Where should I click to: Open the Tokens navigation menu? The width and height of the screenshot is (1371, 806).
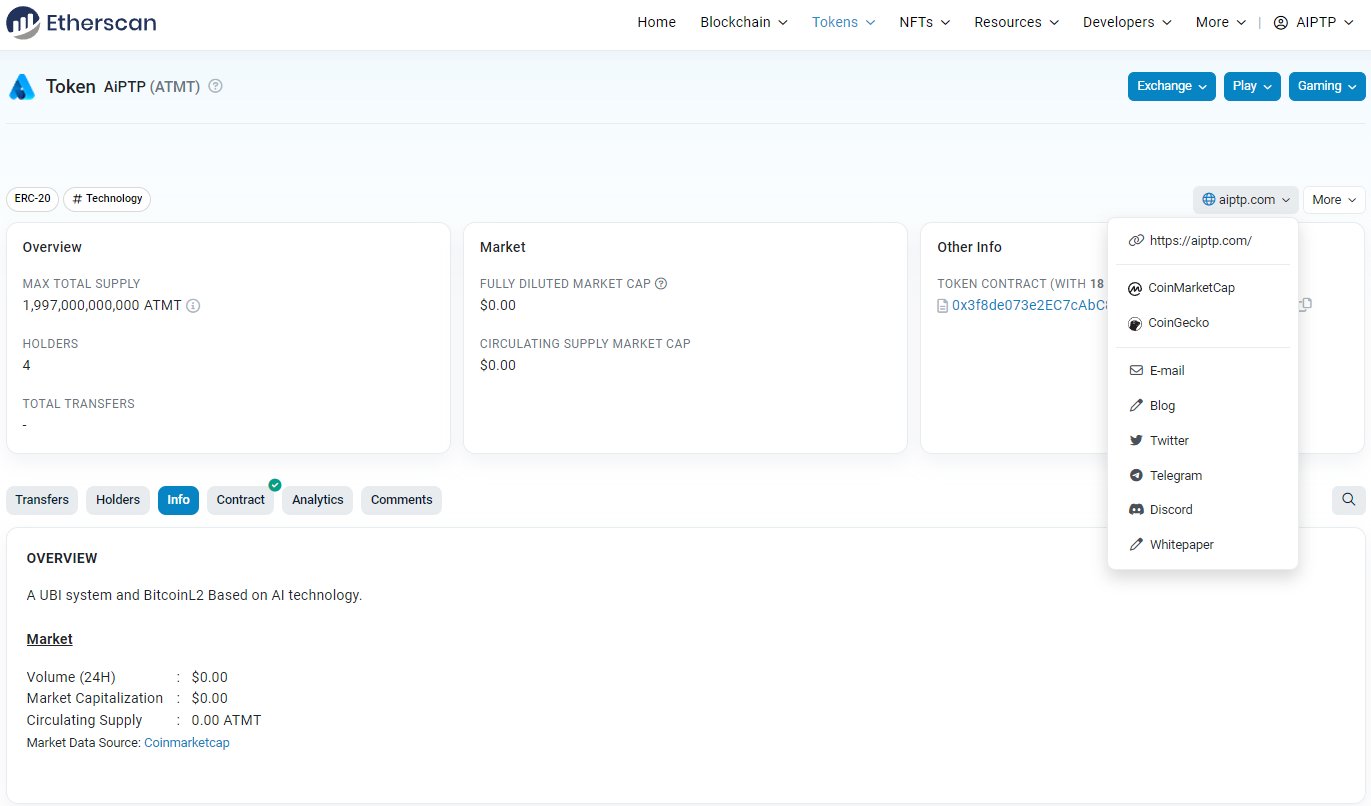point(842,22)
